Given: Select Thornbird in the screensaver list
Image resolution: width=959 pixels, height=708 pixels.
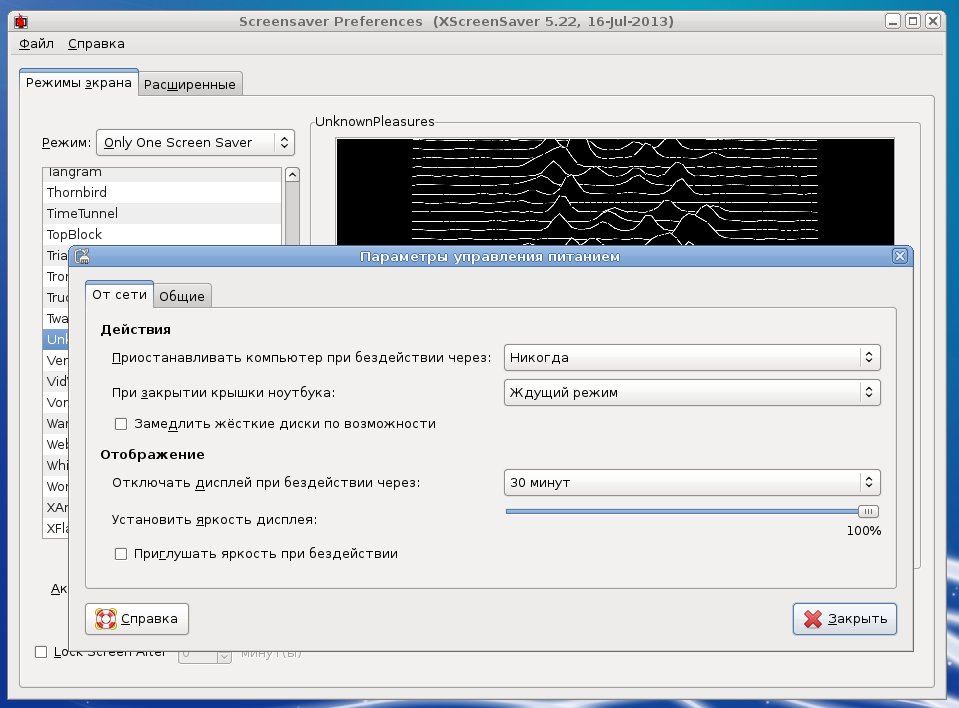Looking at the screenshot, I should pyautogui.click(x=162, y=193).
